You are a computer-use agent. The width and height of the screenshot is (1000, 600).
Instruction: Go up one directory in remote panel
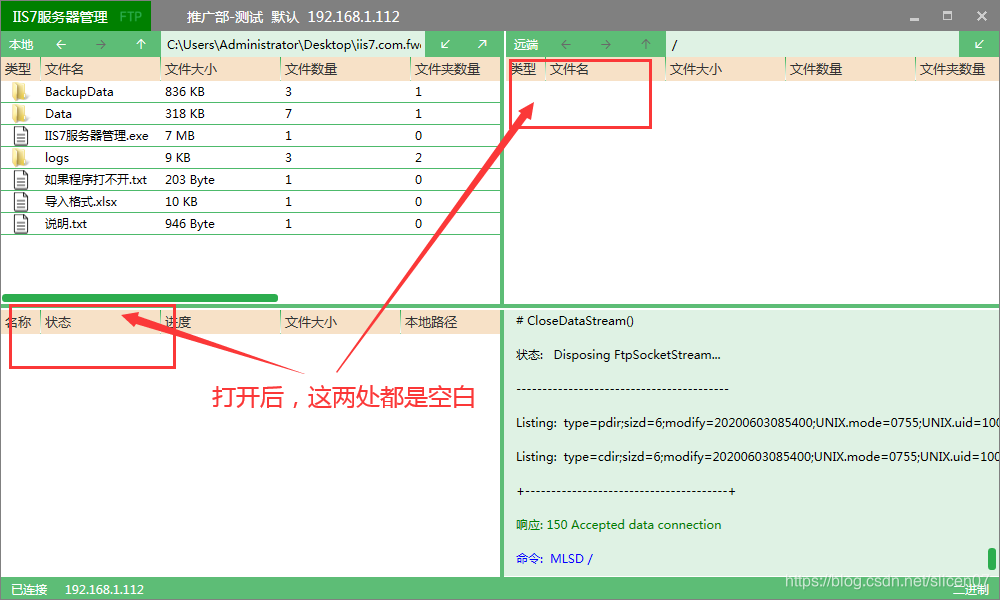pyautogui.click(x=646, y=45)
